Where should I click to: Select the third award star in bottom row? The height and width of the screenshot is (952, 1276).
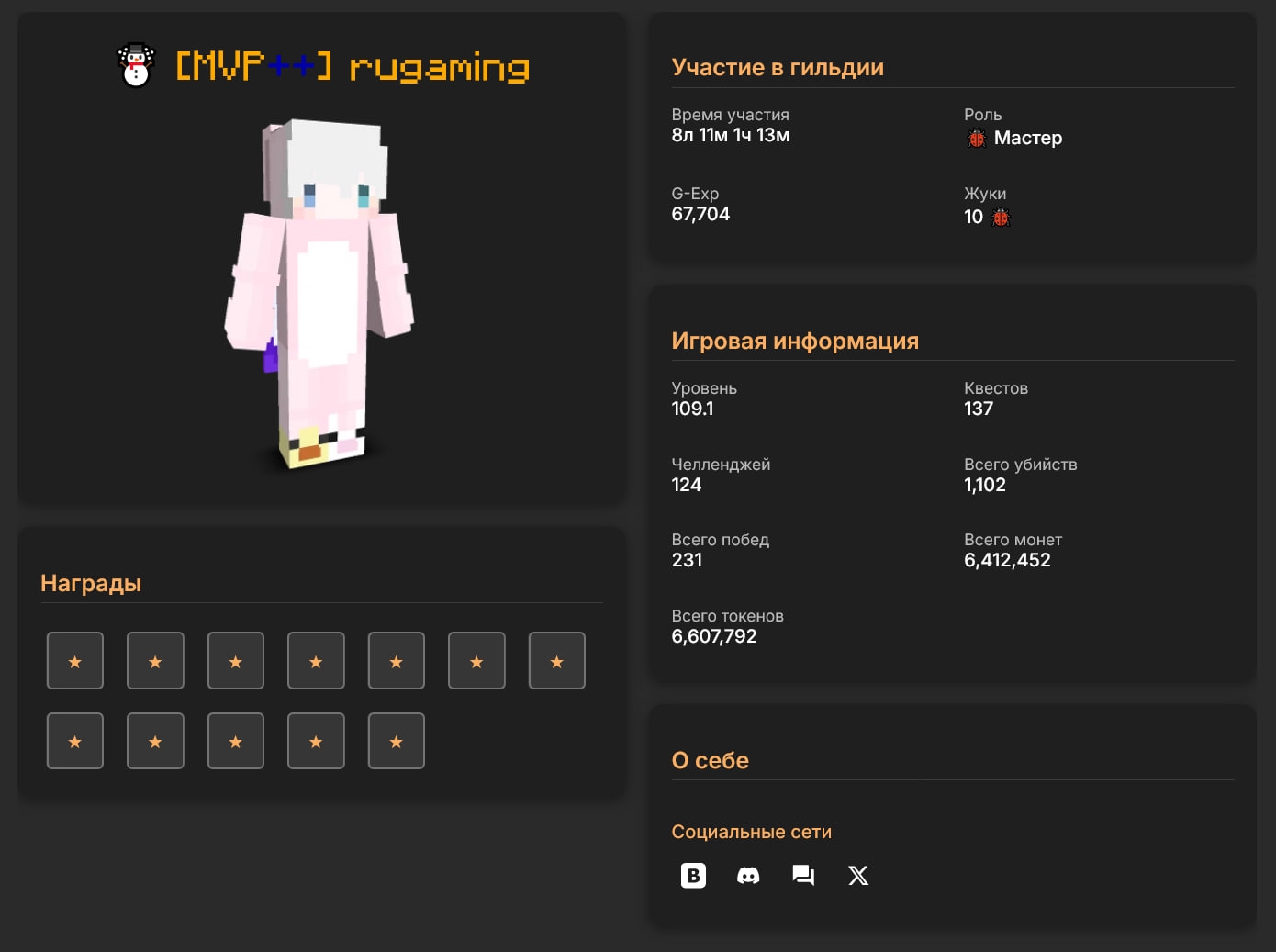pos(236,741)
